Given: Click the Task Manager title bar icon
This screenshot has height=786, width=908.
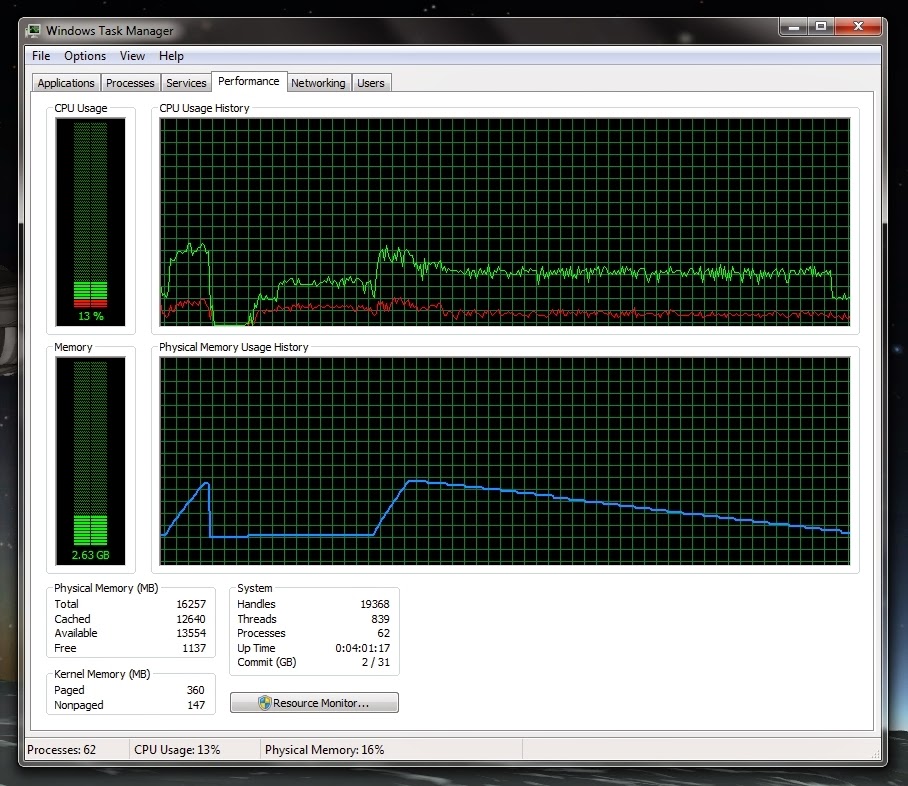Looking at the screenshot, I should point(34,30).
